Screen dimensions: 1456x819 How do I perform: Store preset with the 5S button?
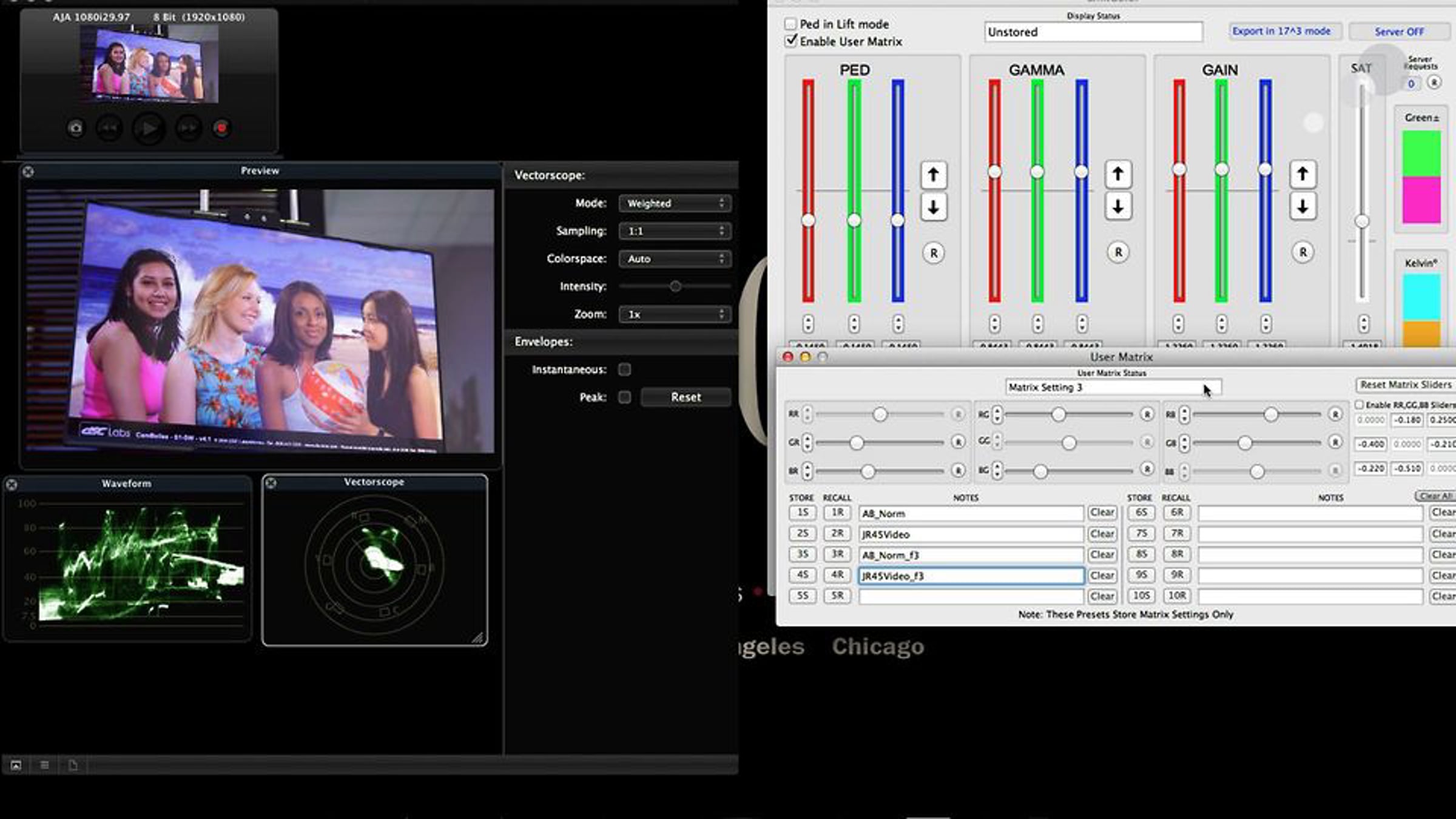[803, 596]
